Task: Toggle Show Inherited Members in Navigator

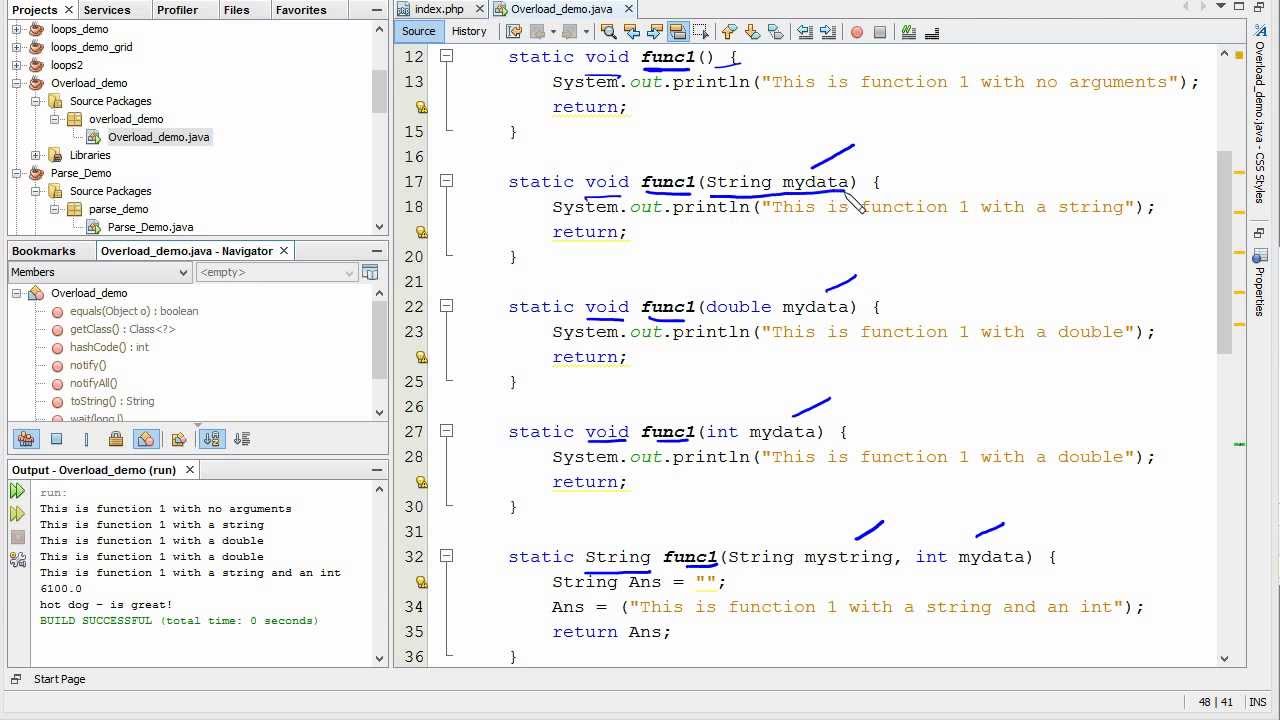Action: [26, 439]
